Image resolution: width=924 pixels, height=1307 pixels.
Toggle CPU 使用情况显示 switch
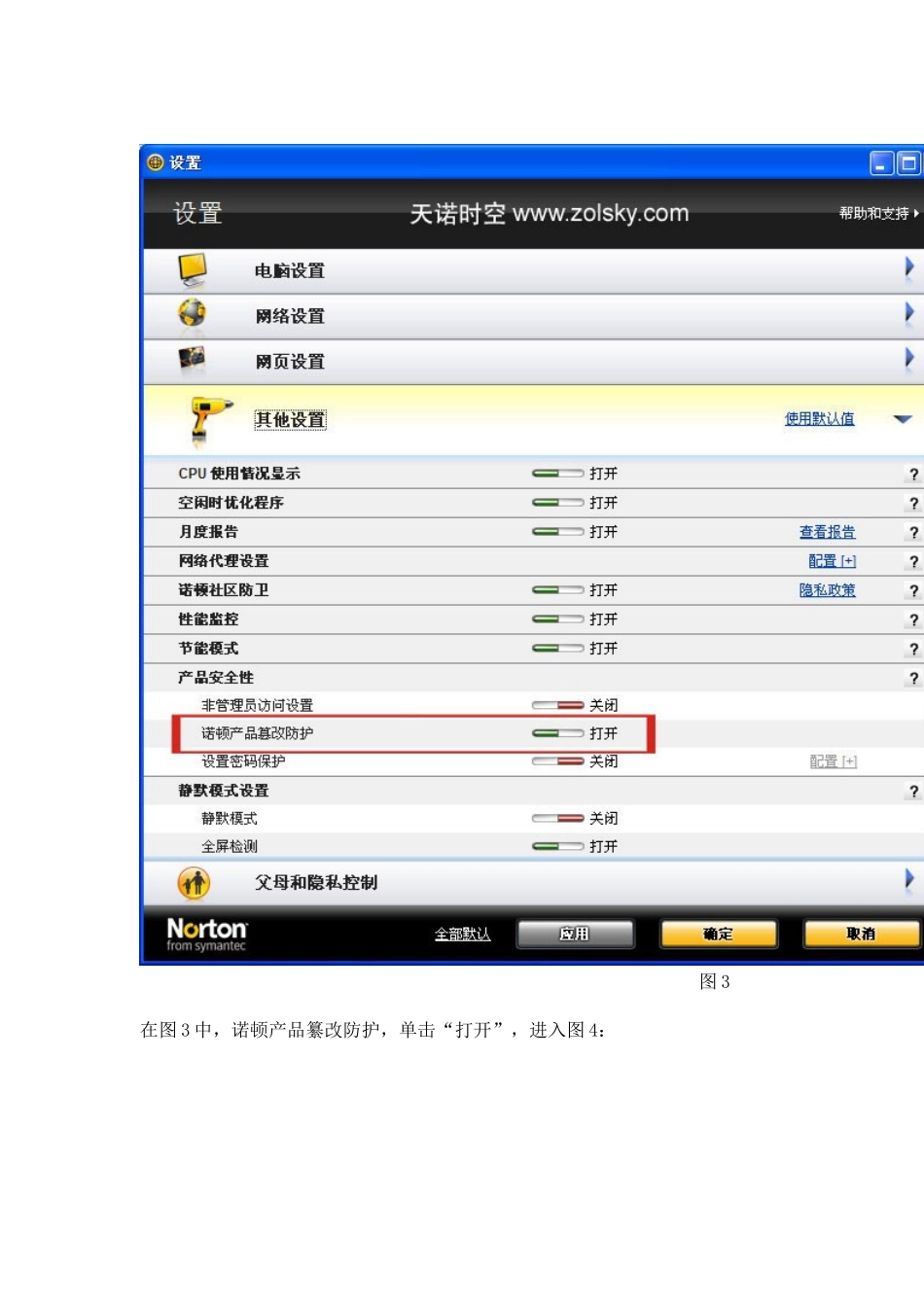[558, 474]
